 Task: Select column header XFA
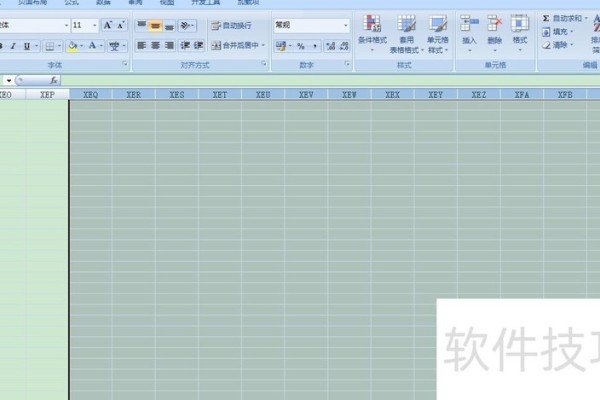click(x=522, y=95)
